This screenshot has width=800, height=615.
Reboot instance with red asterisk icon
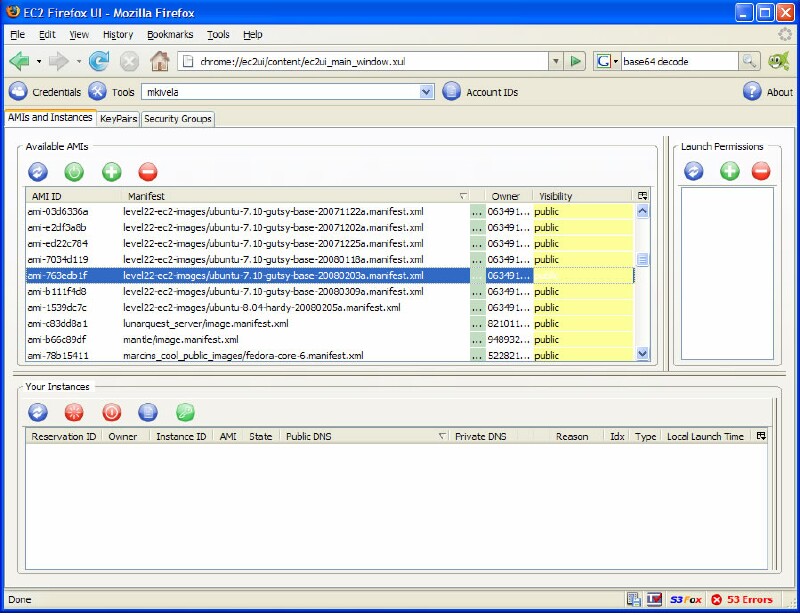coord(74,412)
